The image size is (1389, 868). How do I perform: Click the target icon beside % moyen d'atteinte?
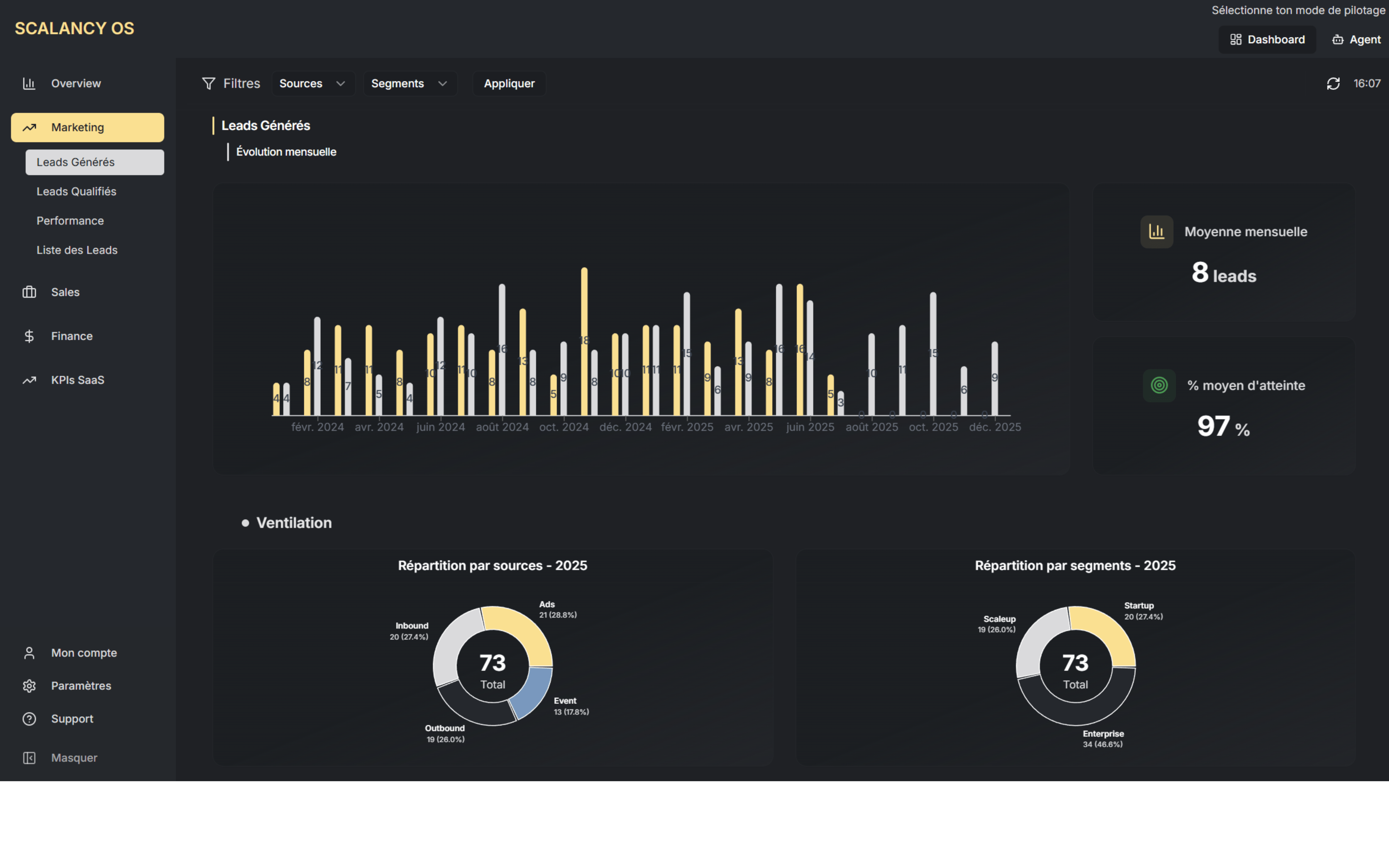[x=1159, y=385]
